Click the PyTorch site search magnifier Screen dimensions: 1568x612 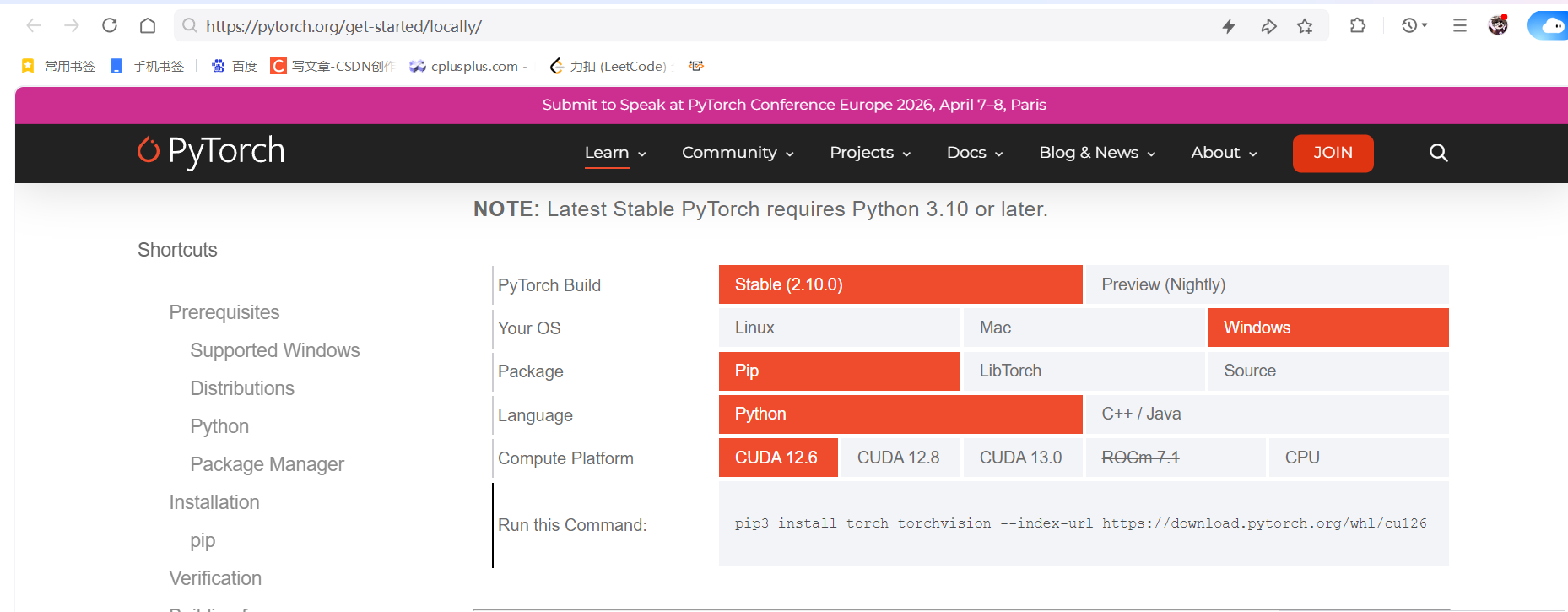point(1438,153)
